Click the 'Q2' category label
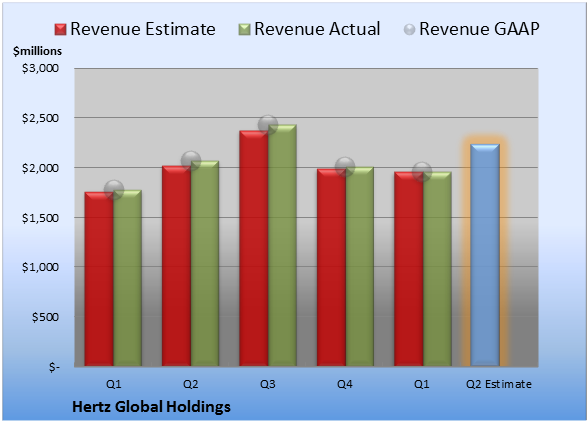The width and height of the screenshot is (588, 422). (x=190, y=384)
